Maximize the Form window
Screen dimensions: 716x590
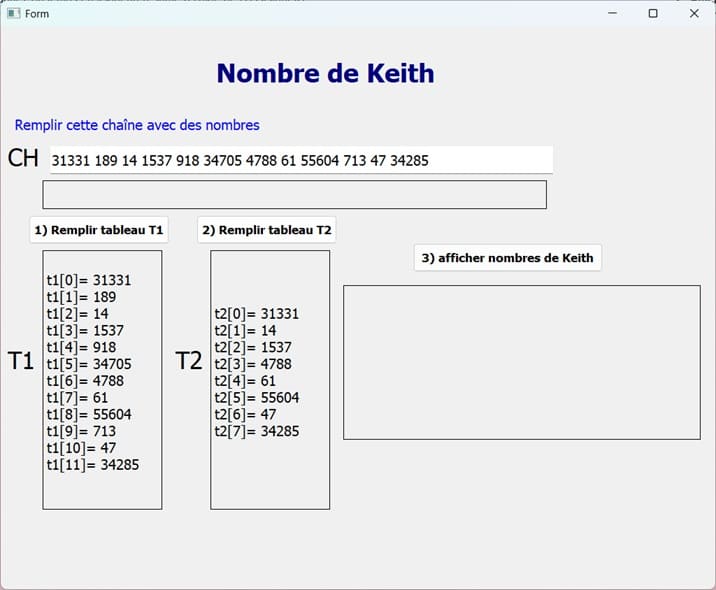tap(653, 13)
